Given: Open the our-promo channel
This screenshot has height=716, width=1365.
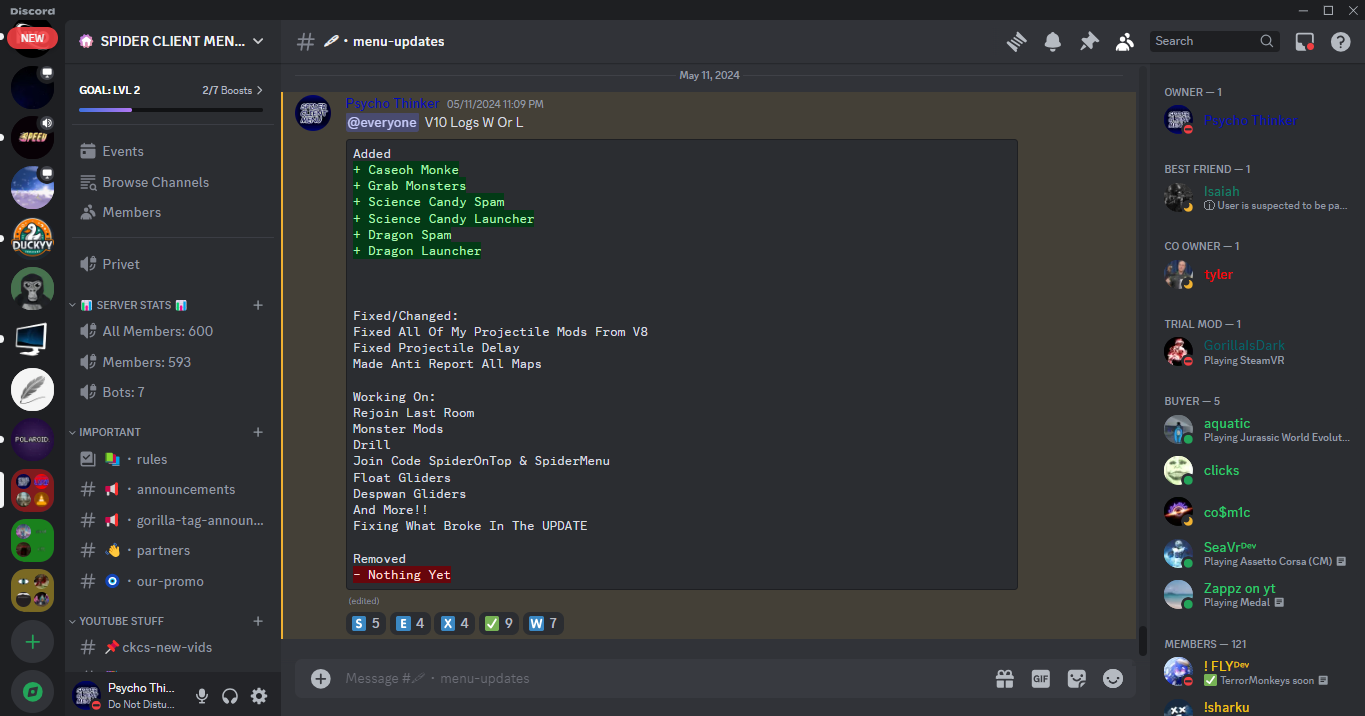Looking at the screenshot, I should coord(173,581).
